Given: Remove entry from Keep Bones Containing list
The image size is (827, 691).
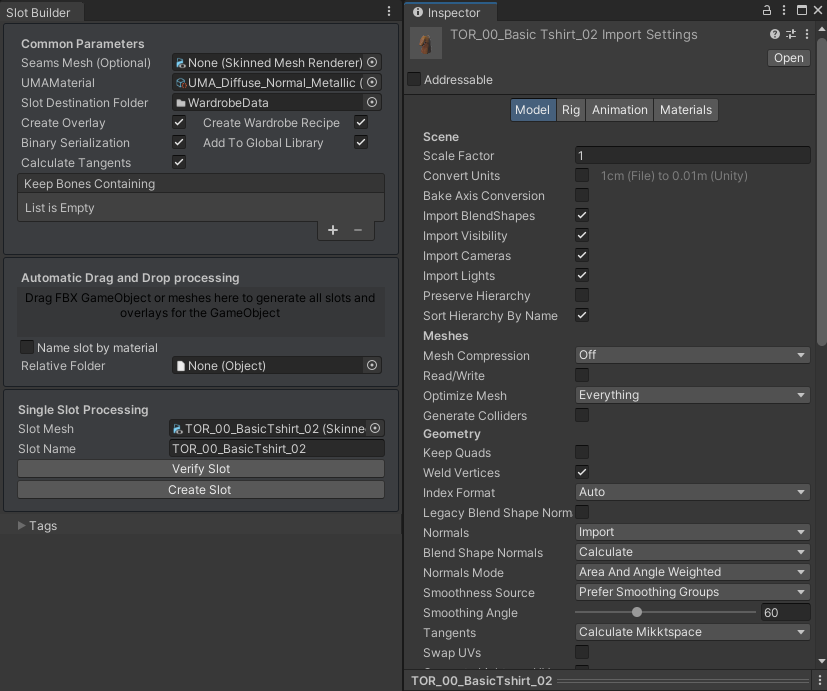Looking at the screenshot, I should pyautogui.click(x=358, y=230).
